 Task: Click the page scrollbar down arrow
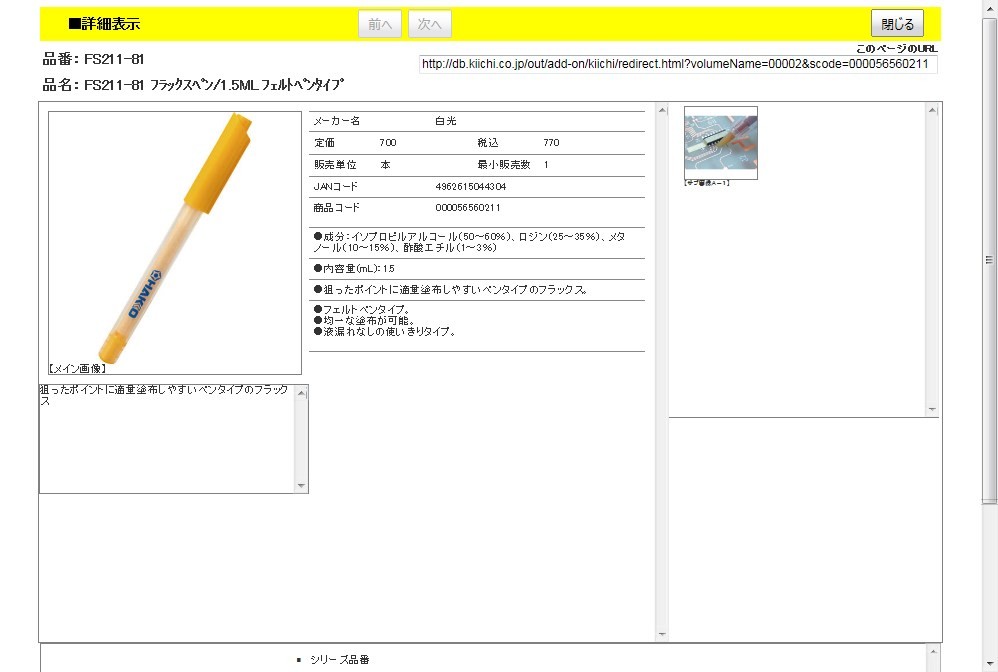[x=988, y=664]
